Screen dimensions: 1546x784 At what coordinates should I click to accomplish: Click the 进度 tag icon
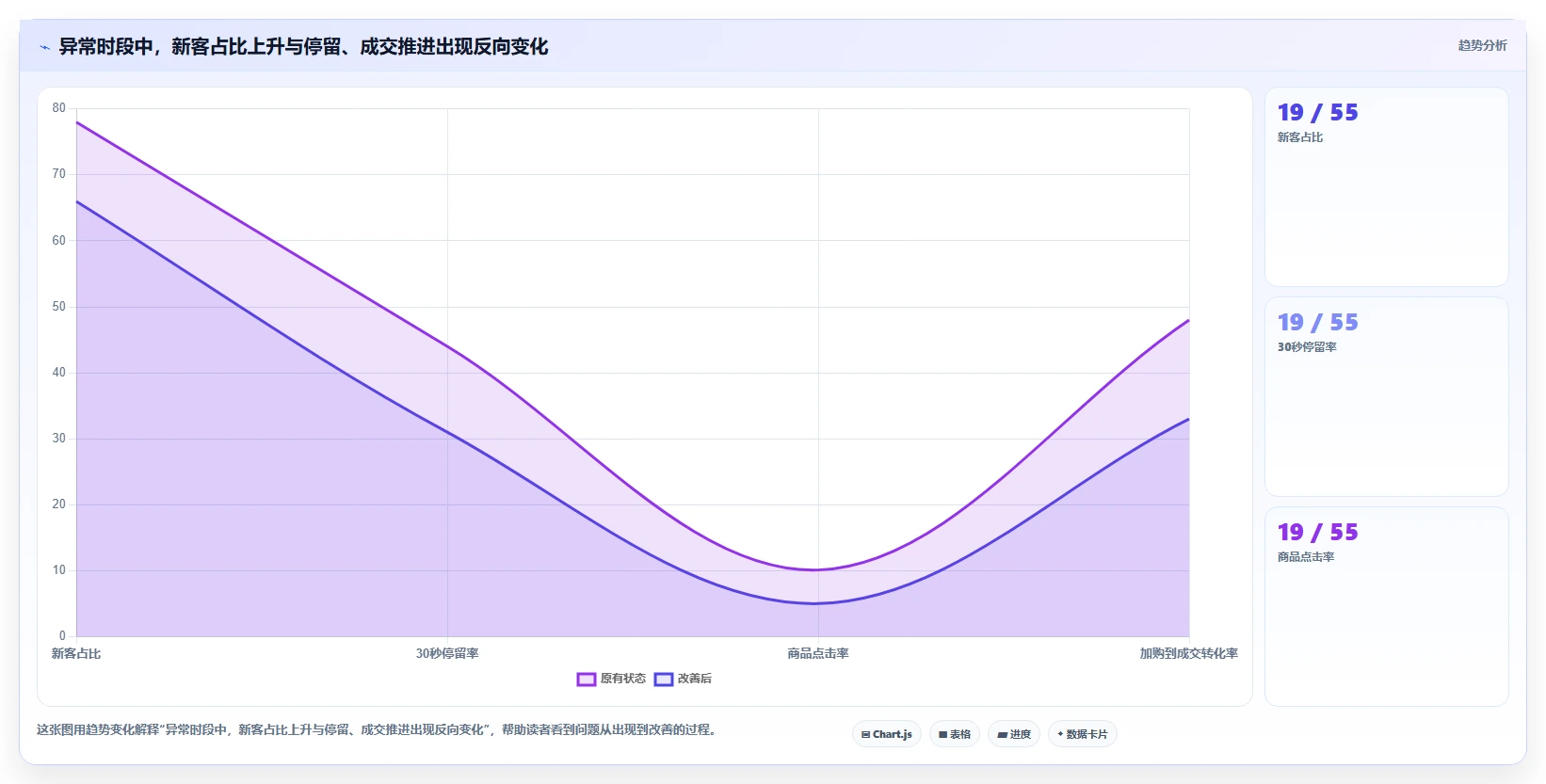pyautogui.click(x=1002, y=735)
